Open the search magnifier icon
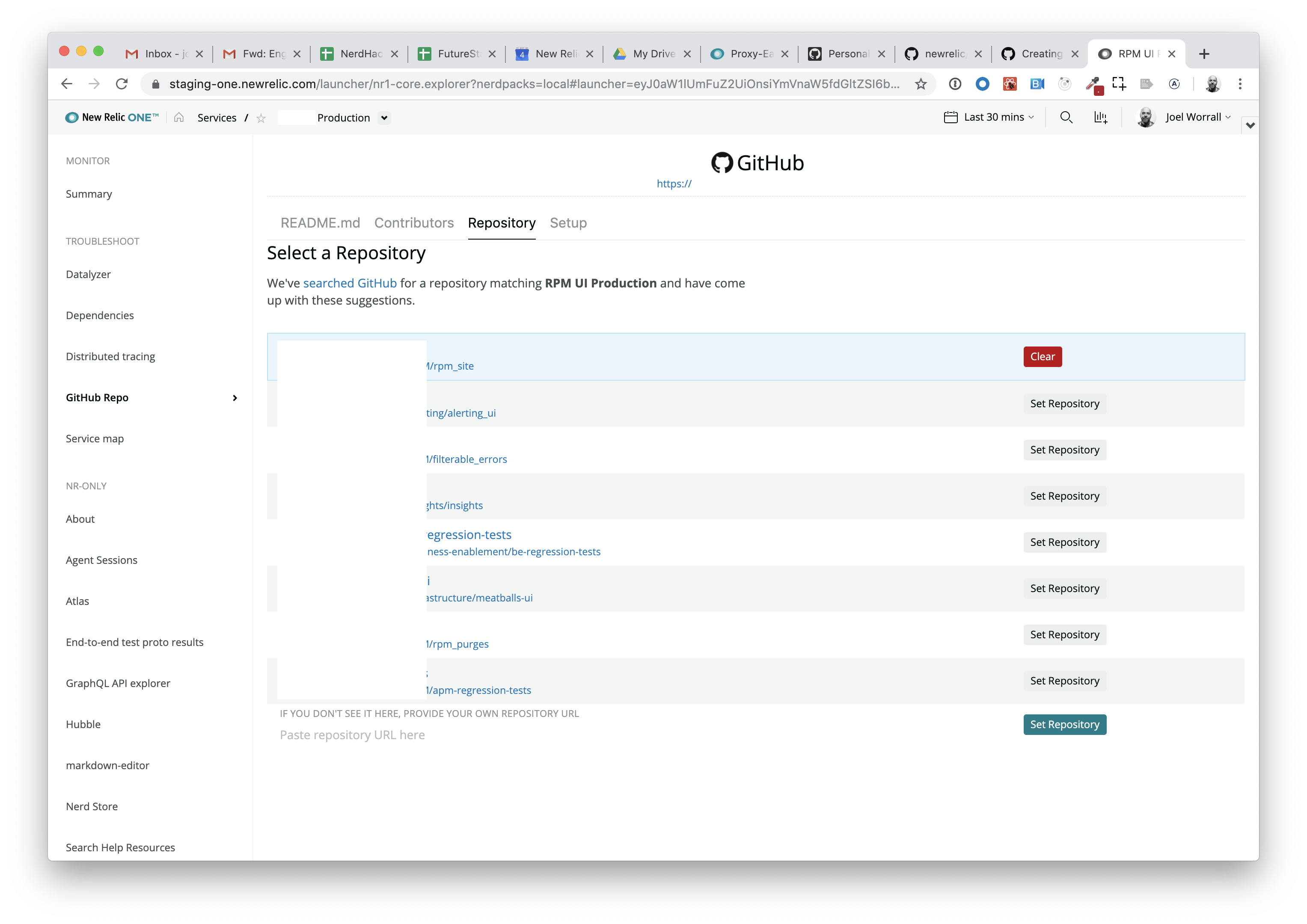Screen dimensions: 1307x924 coord(1066,117)
